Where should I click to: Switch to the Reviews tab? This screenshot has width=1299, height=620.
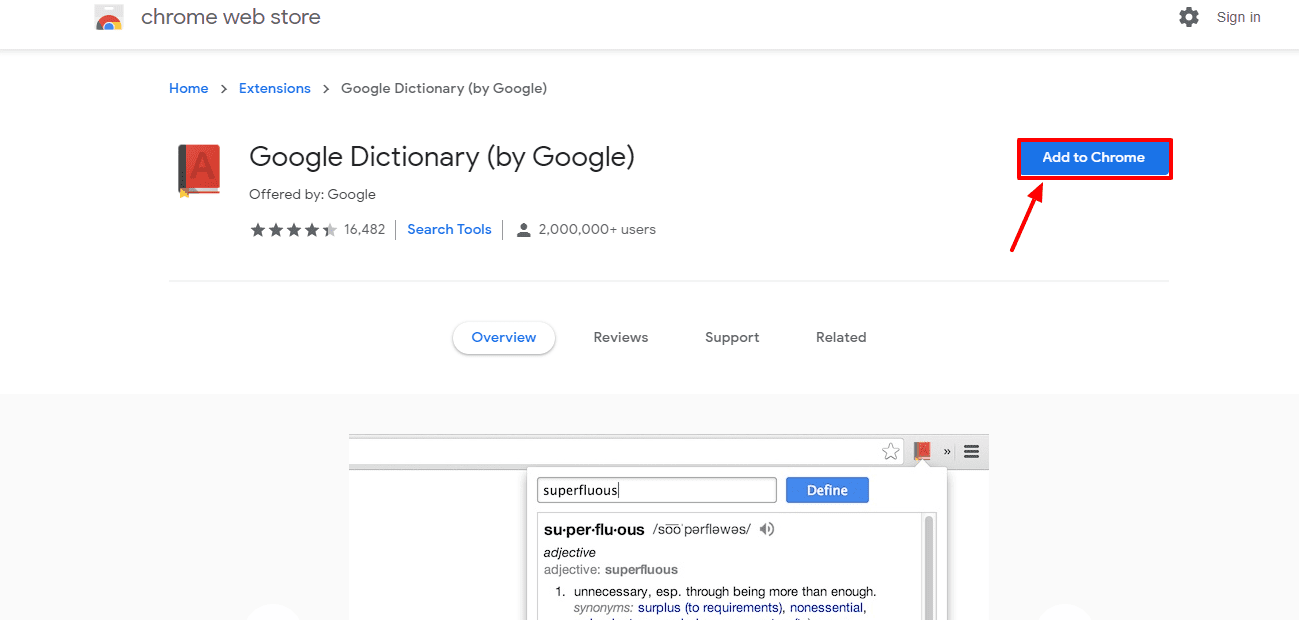[x=621, y=337]
